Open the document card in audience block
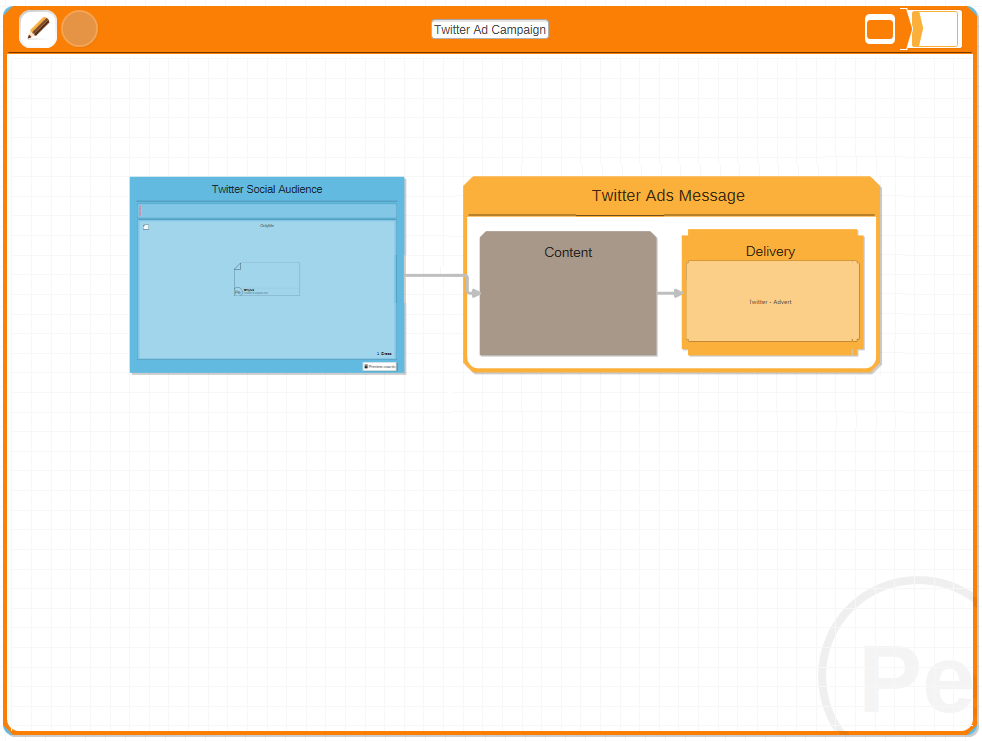The image size is (982, 741). pyautogui.click(x=267, y=279)
